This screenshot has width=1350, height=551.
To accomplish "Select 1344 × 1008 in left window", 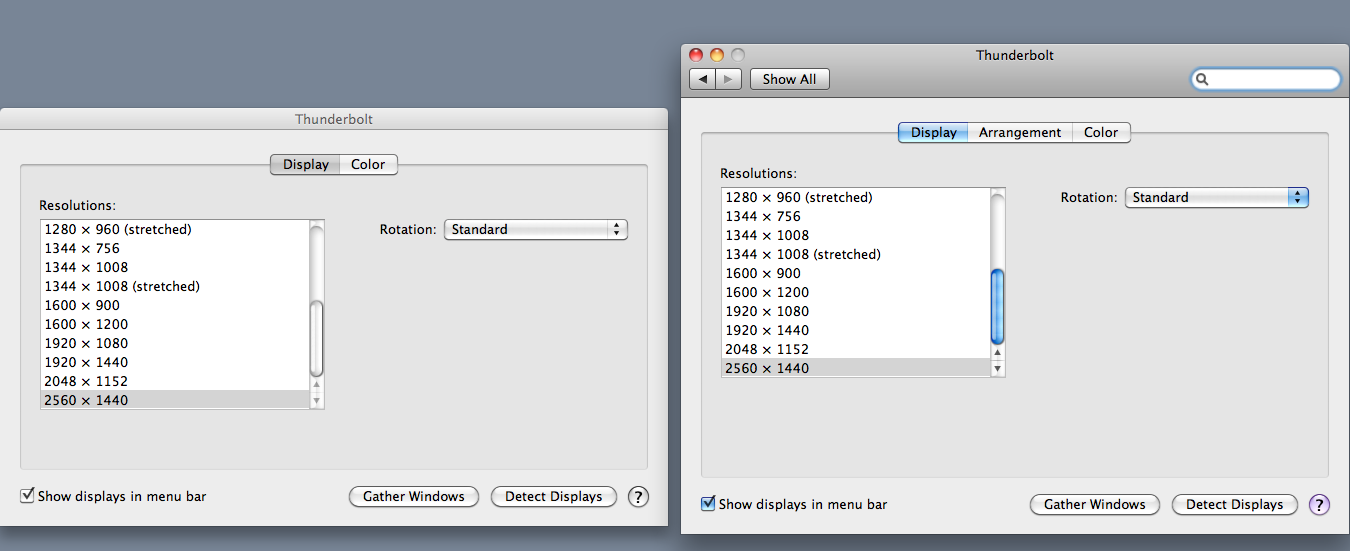I will pos(175,268).
